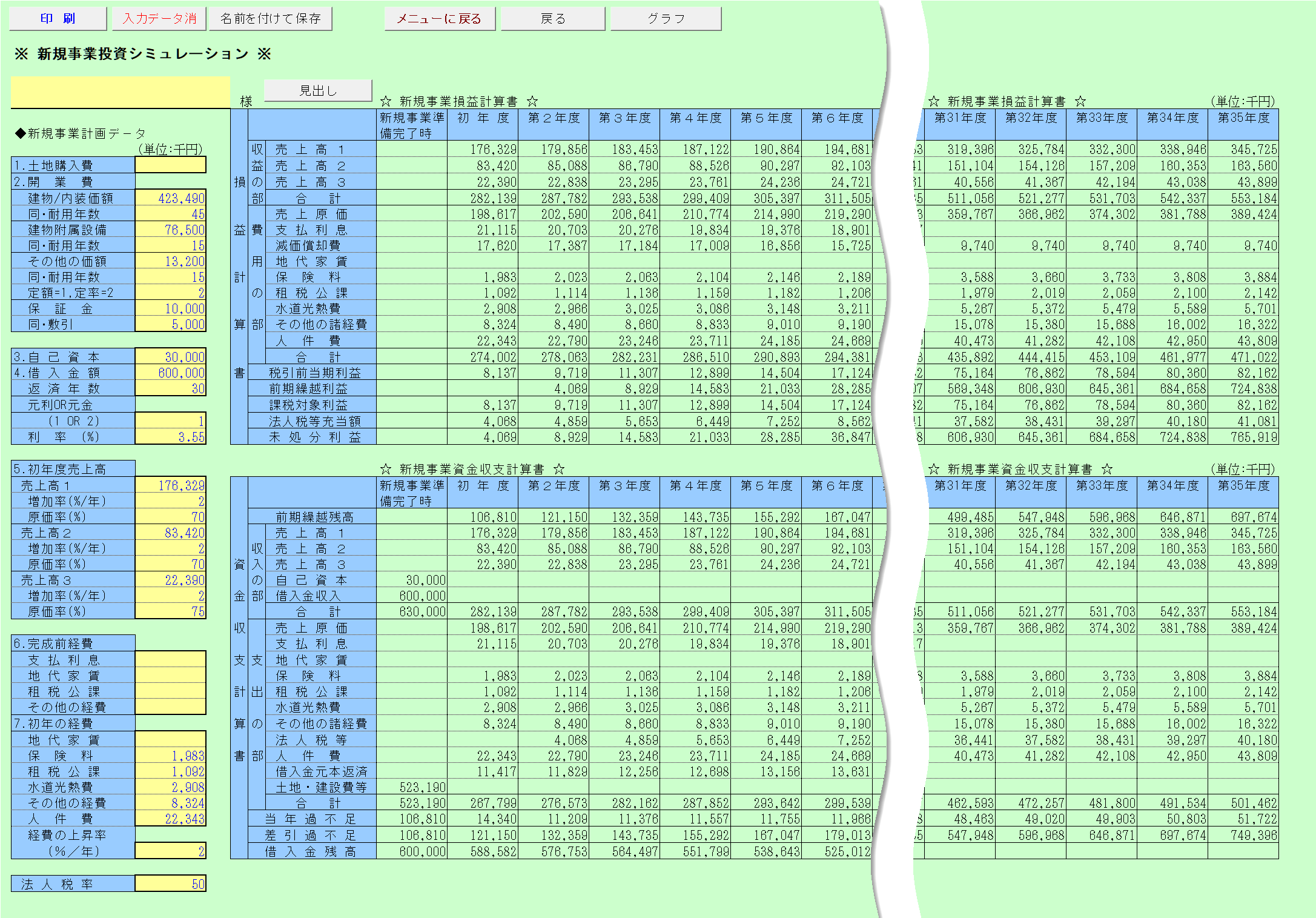1316x918 pixels.
Task: Click 借入金残高 row label
Action: (311, 851)
